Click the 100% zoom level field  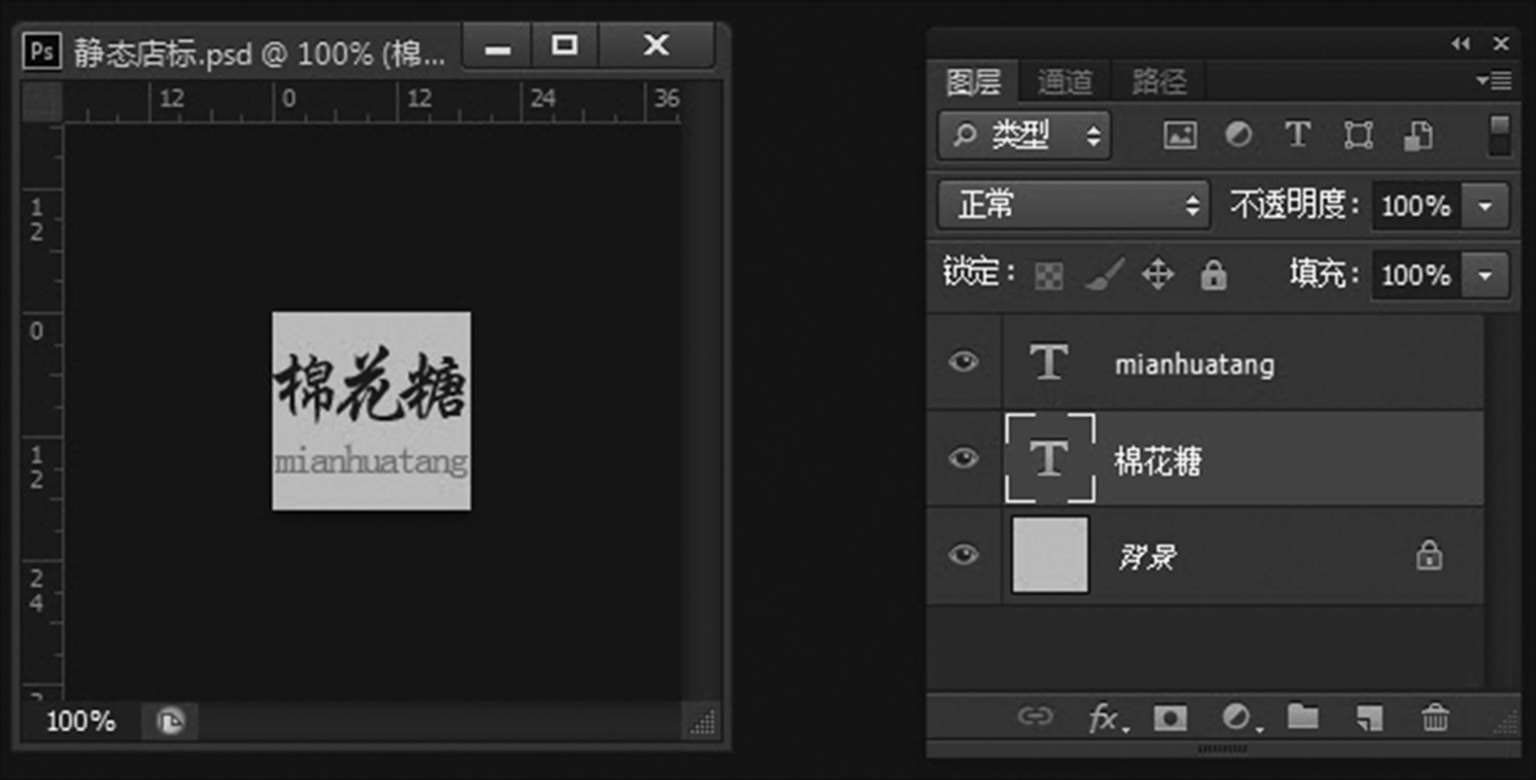(81, 721)
